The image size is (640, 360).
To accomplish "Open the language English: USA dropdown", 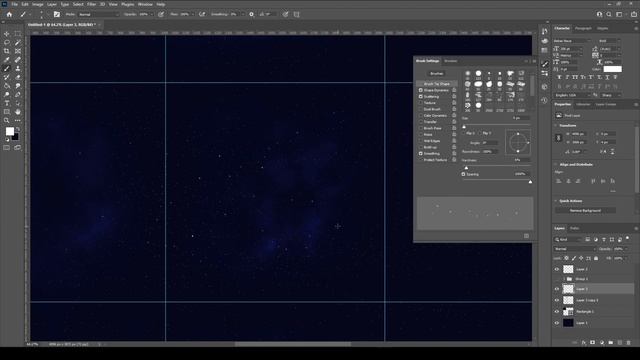I will click(x=572, y=95).
